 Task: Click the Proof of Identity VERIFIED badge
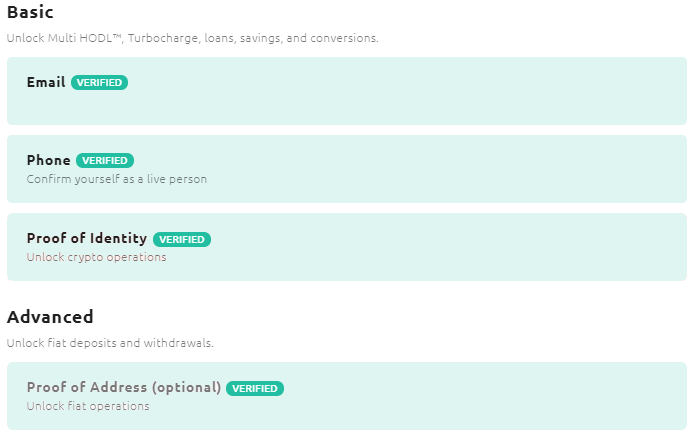coord(182,239)
